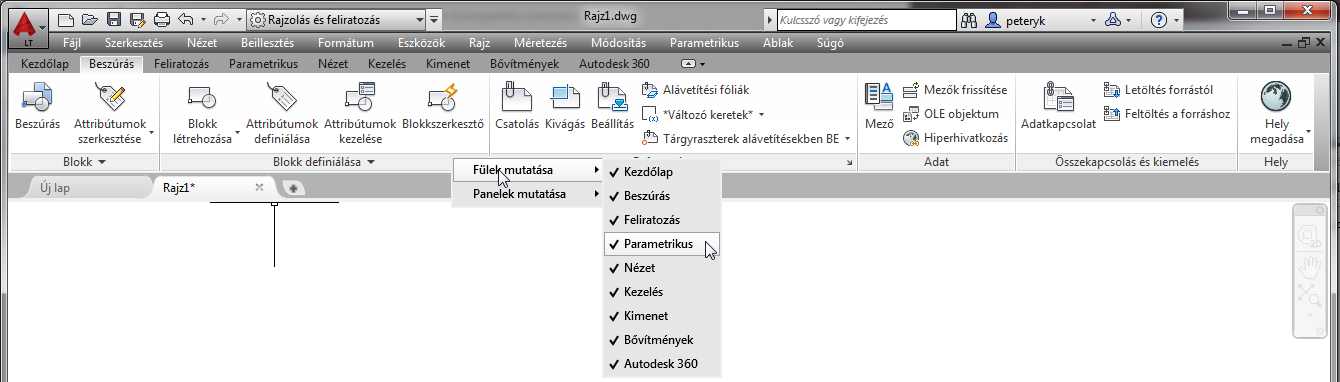Screen dimensions: 1340x382
Task: Undo the last action
Action: 185,19
